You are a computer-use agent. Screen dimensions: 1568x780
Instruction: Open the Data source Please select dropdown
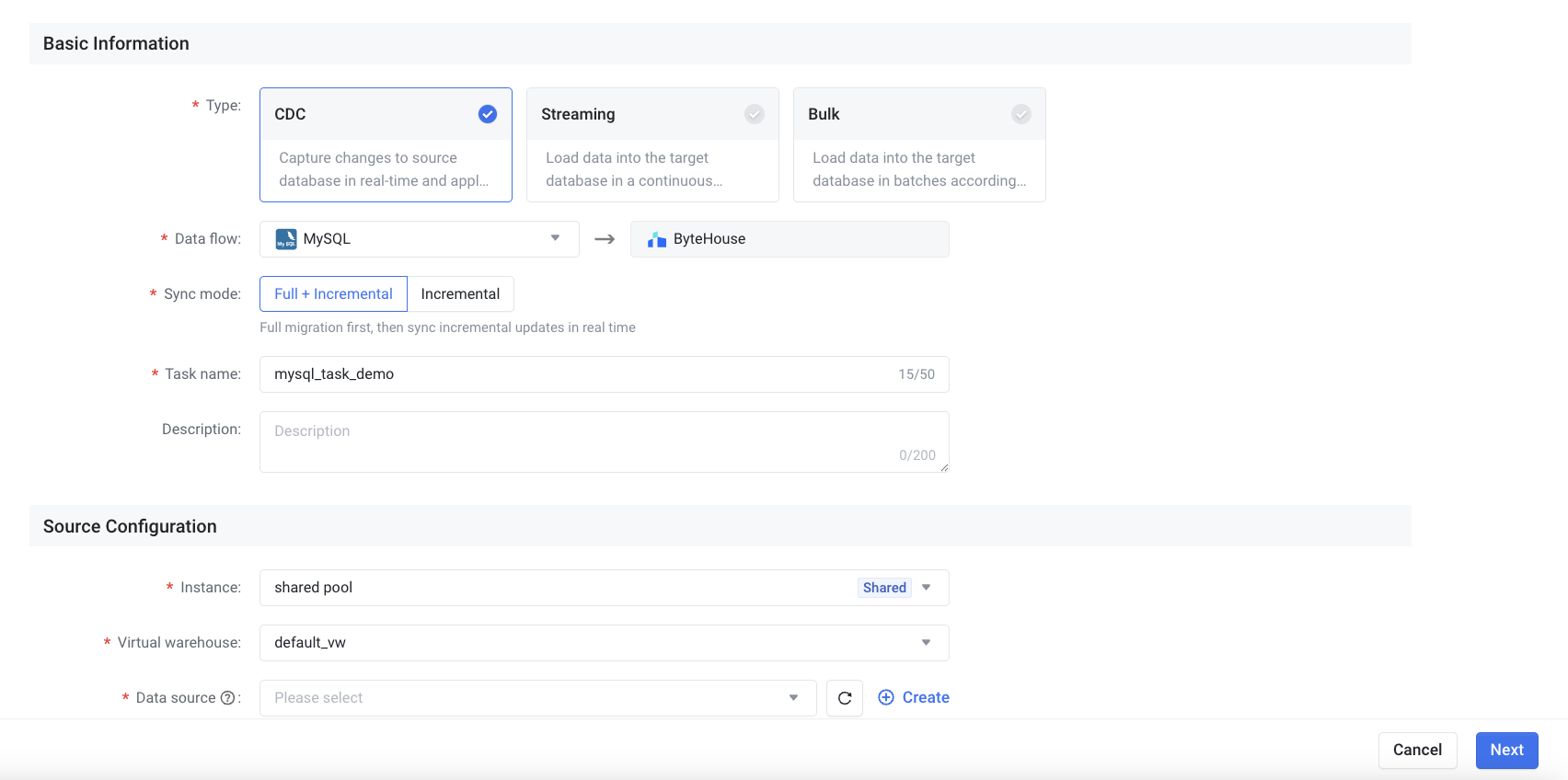(x=537, y=698)
